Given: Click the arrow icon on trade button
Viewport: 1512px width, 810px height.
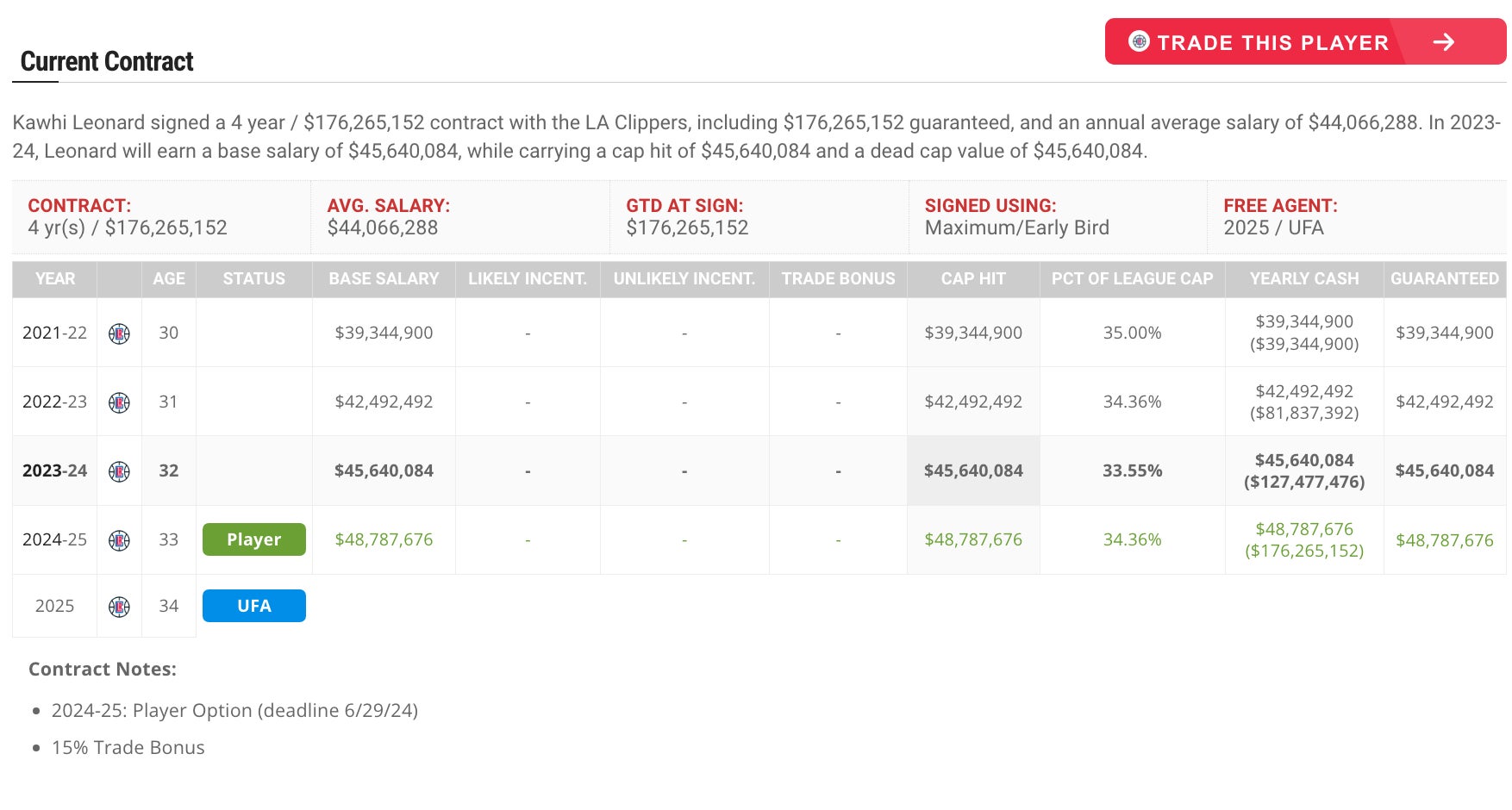Looking at the screenshot, I should click(1443, 42).
